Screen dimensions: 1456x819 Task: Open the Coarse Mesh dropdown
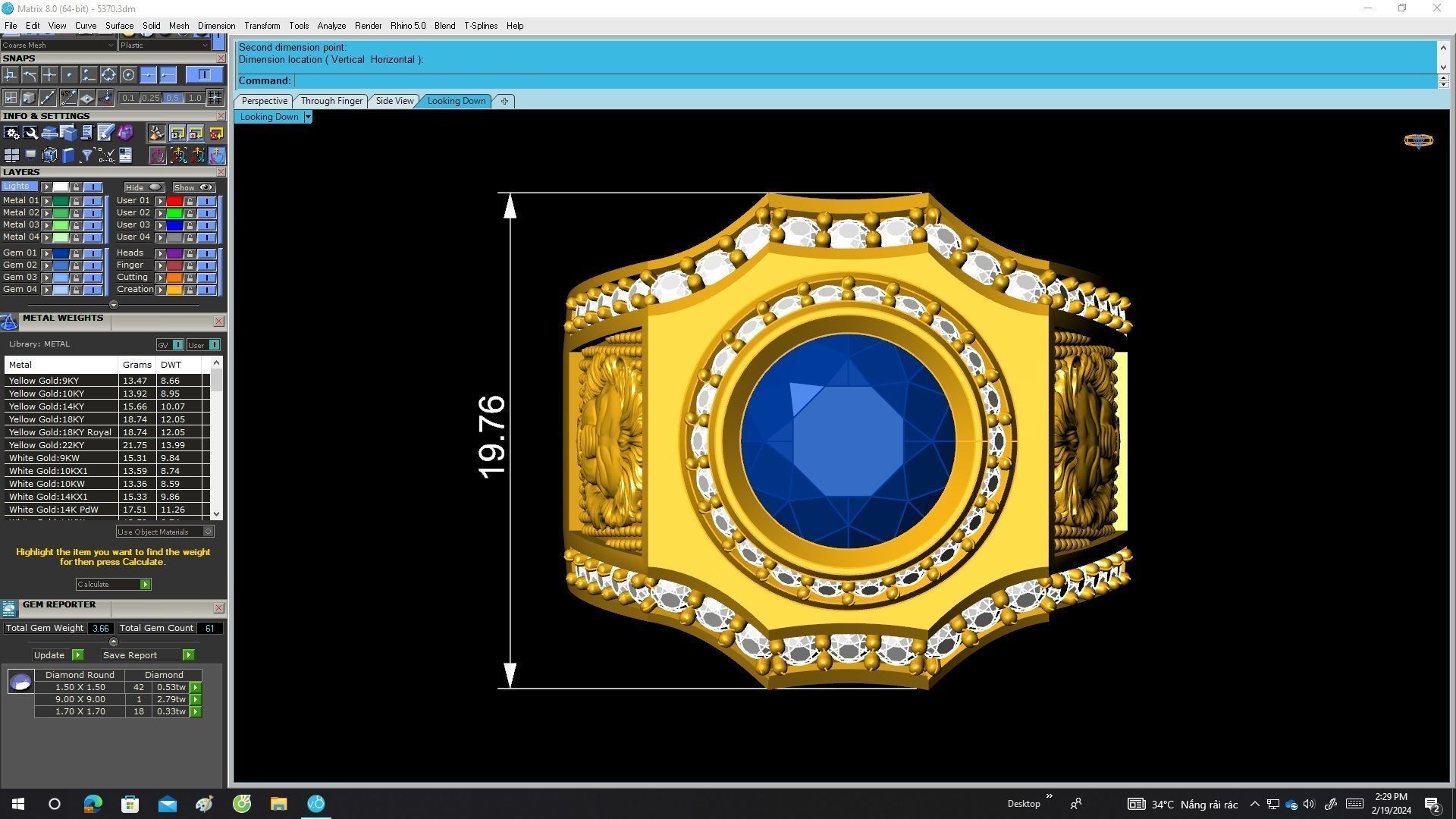(x=58, y=45)
